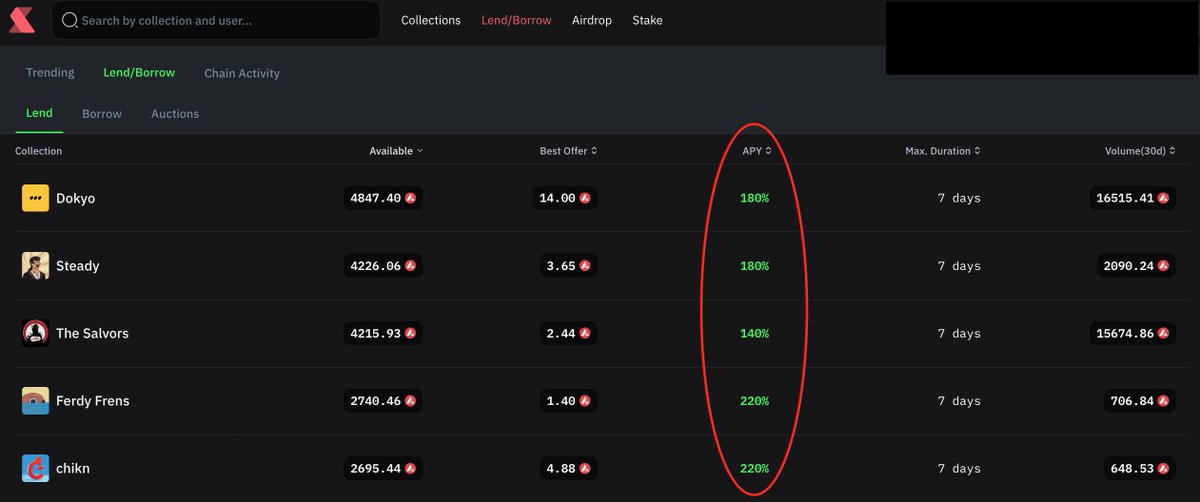Click the Dokyo collection avatar
The image size is (1200, 502).
(x=35, y=198)
